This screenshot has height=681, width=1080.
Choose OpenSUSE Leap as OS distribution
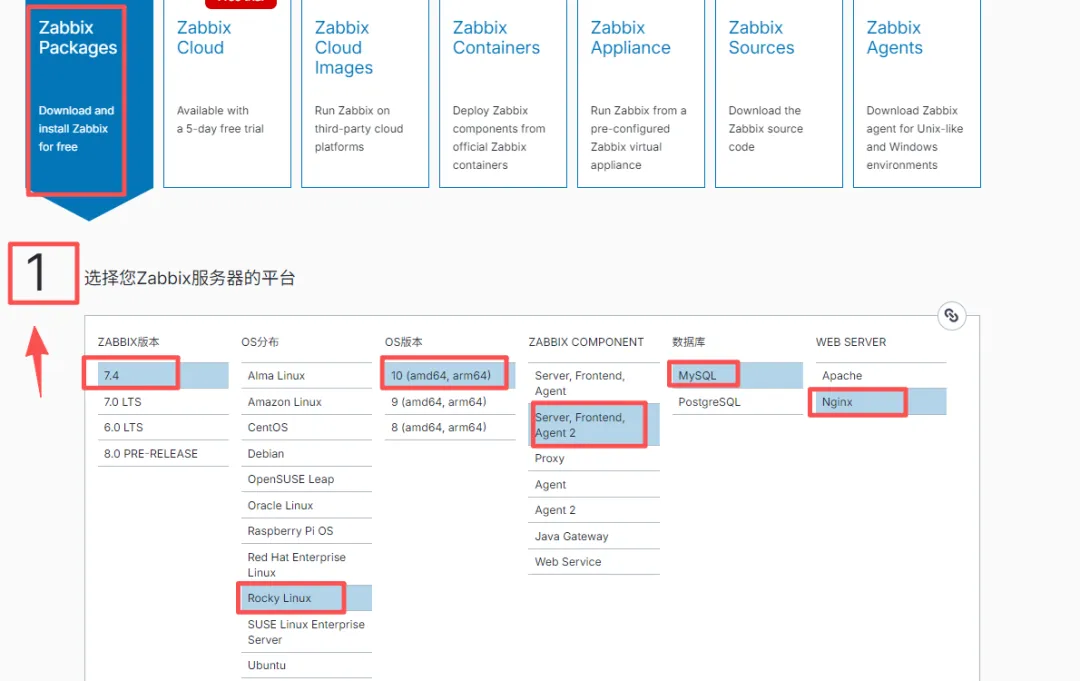(x=307, y=479)
